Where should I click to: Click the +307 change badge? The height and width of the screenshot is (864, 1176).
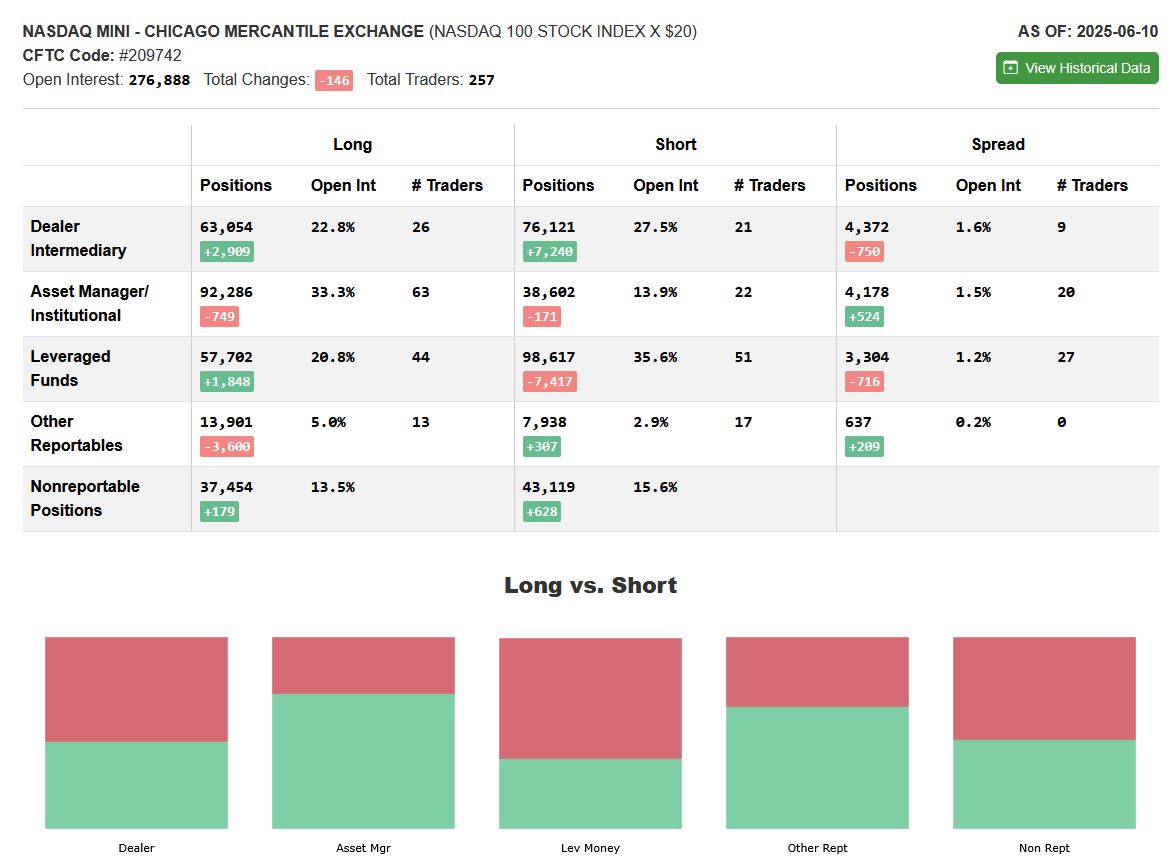click(542, 447)
